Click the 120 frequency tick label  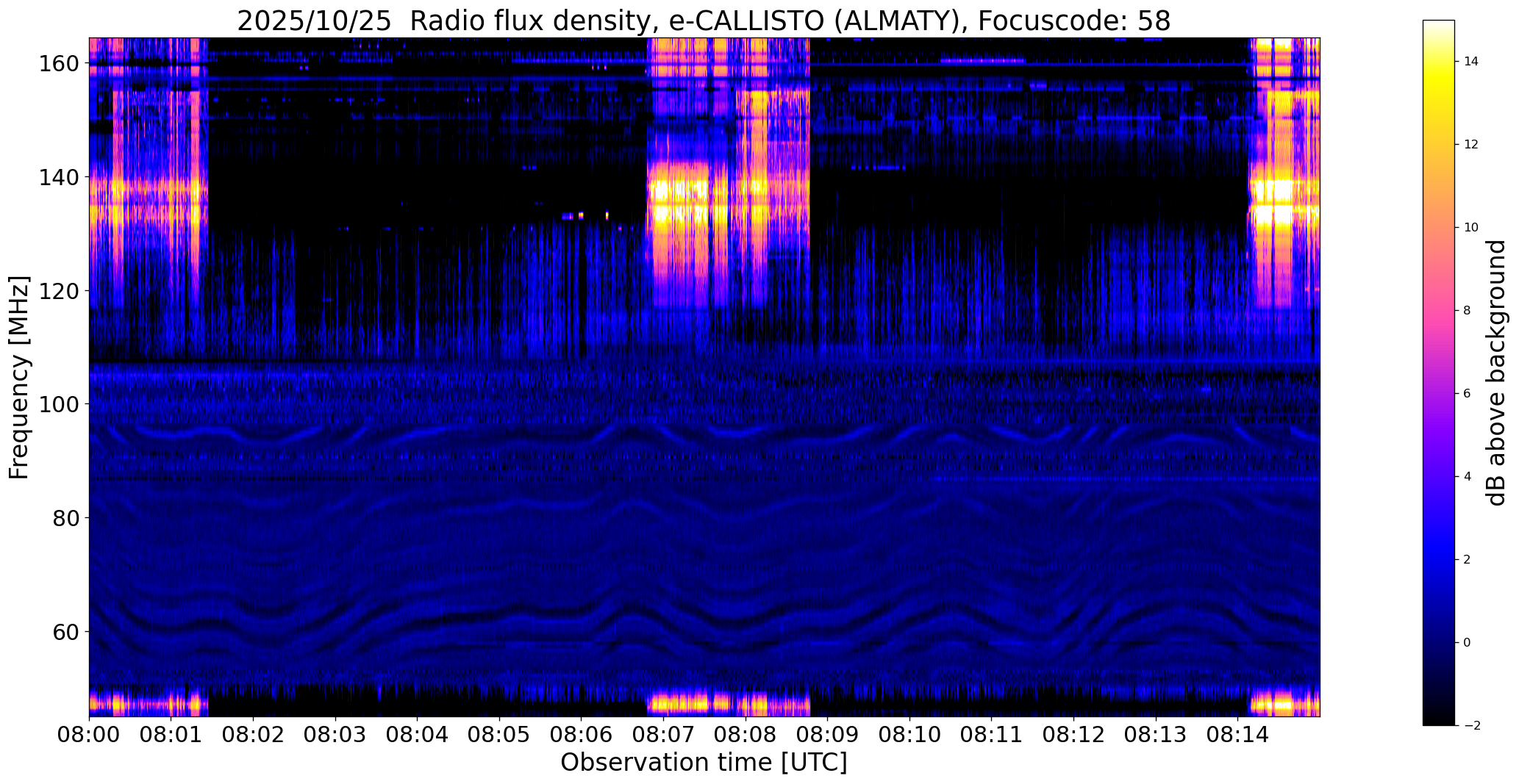[60, 291]
